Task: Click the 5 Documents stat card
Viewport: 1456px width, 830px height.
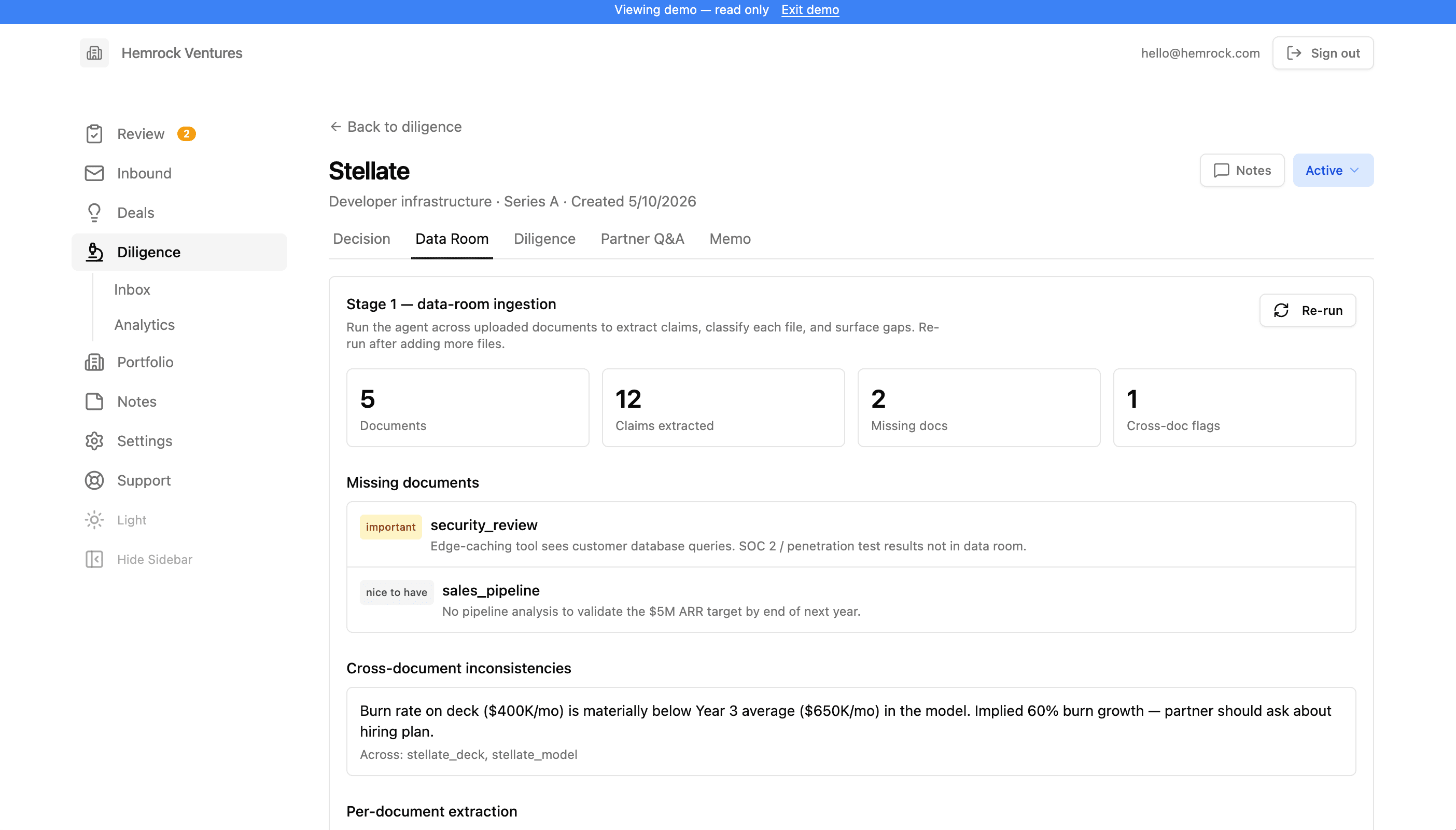Action: (x=467, y=408)
